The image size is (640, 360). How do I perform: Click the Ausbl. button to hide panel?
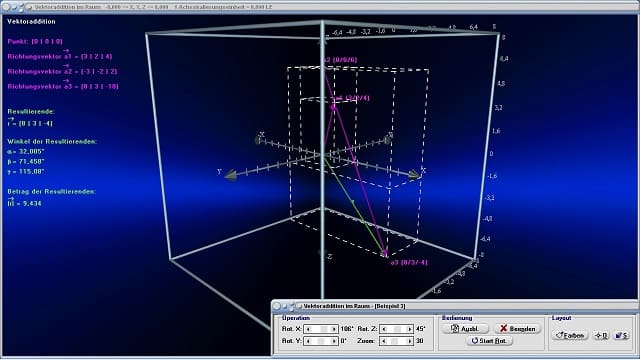point(465,329)
